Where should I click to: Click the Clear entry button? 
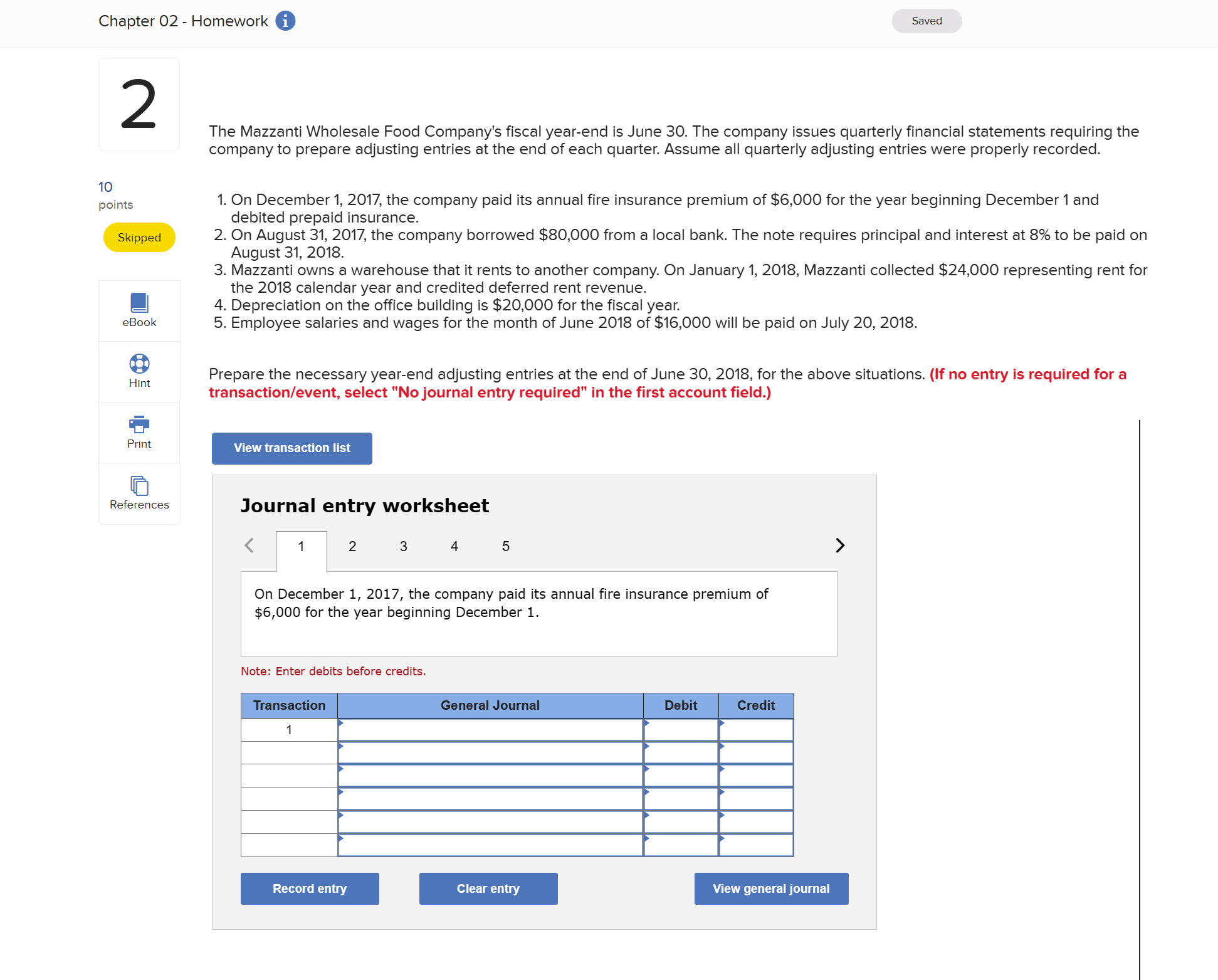488,888
